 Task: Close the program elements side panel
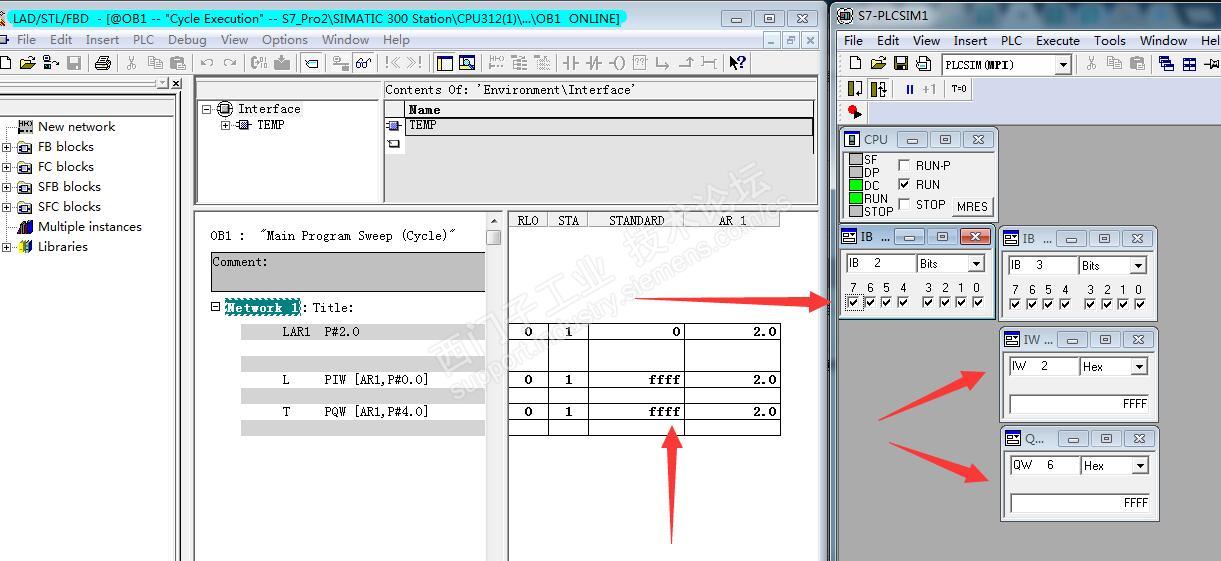(x=177, y=84)
